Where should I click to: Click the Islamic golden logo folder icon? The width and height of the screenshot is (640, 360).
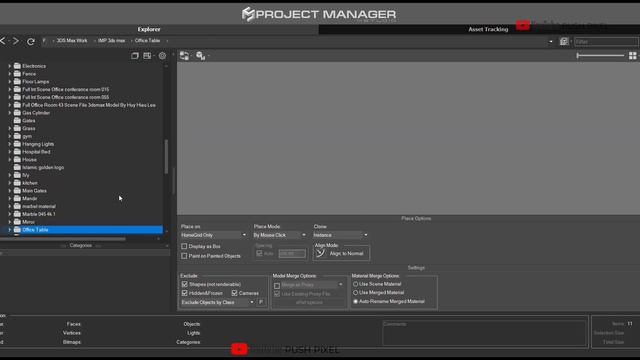17,167
